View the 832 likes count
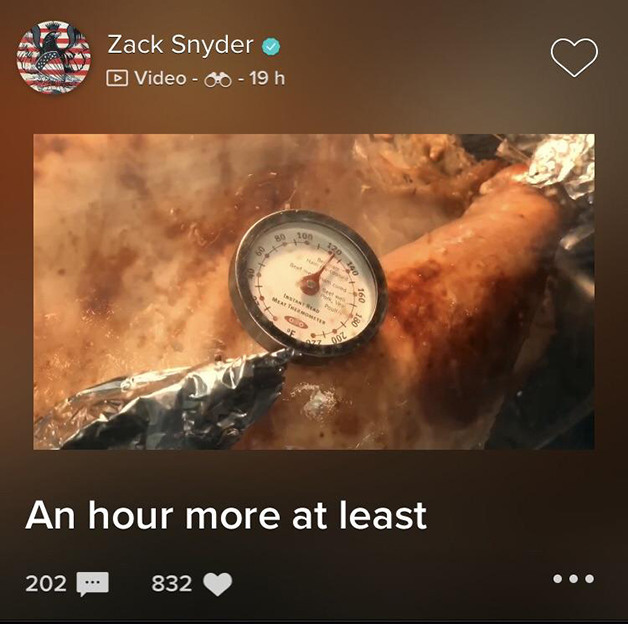The height and width of the screenshot is (624, 628). pos(171,584)
